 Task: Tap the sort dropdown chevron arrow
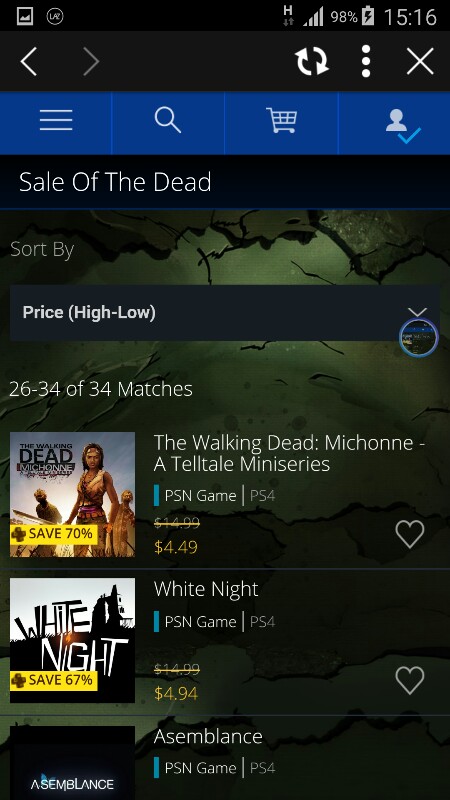[417, 312]
